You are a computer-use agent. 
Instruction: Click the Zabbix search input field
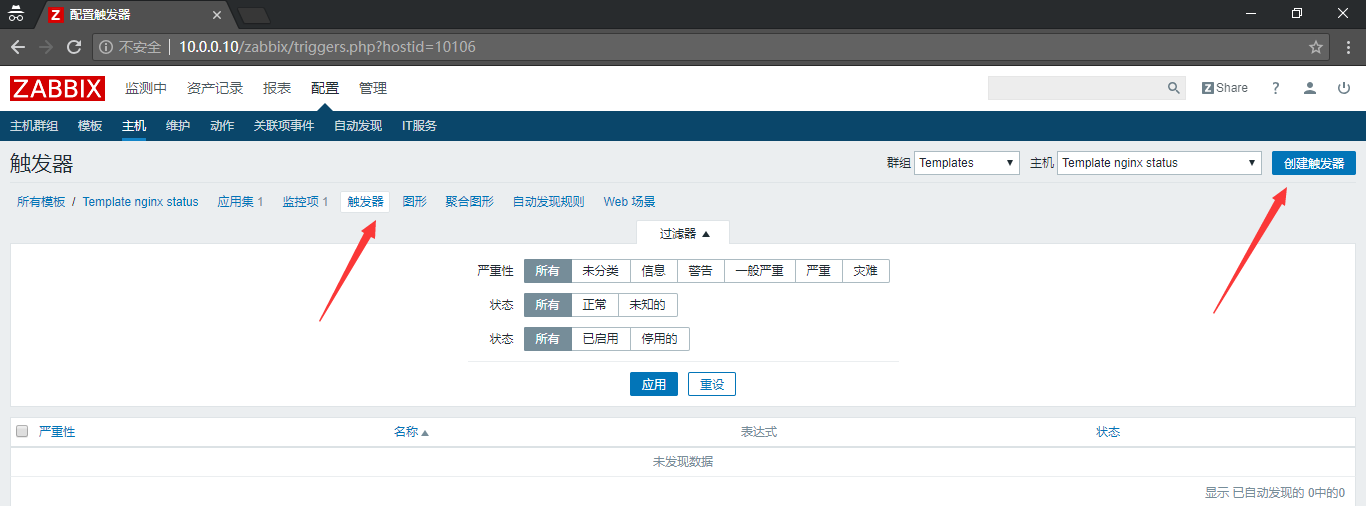tap(1076, 88)
